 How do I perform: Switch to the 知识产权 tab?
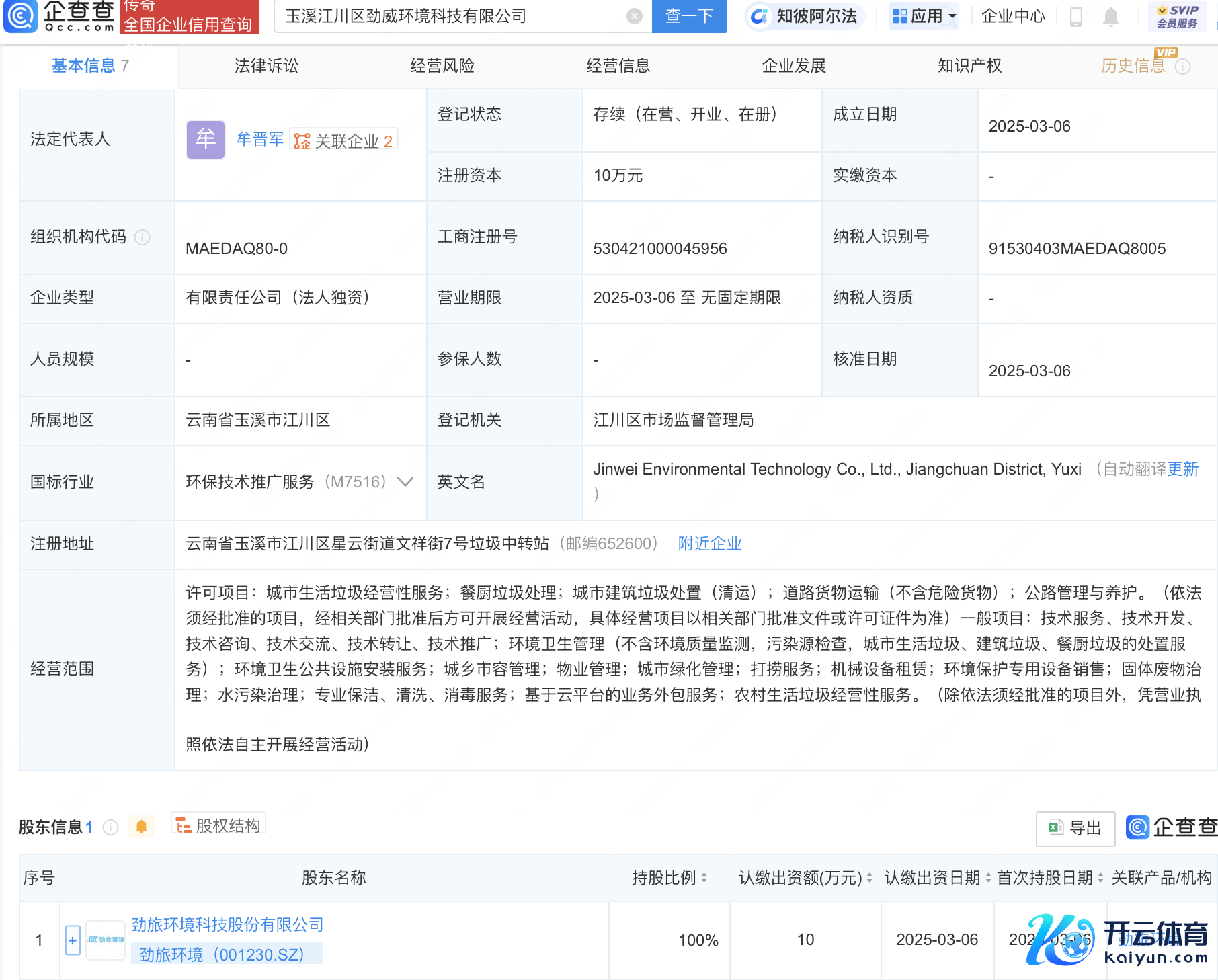[969, 66]
